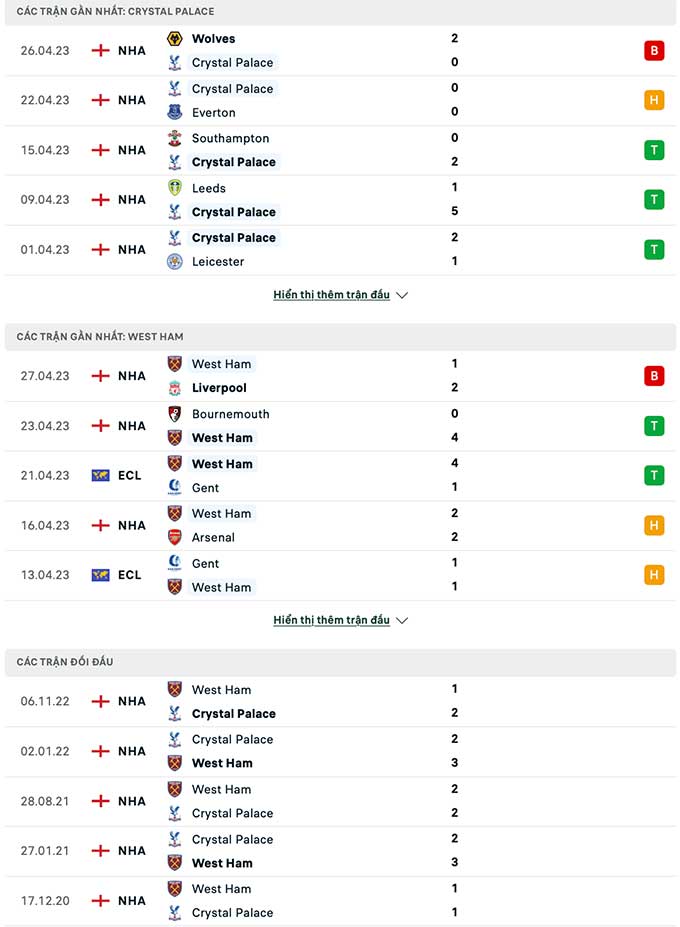Click the Wolves club crest icon
The image size is (680, 927).
coord(174,39)
